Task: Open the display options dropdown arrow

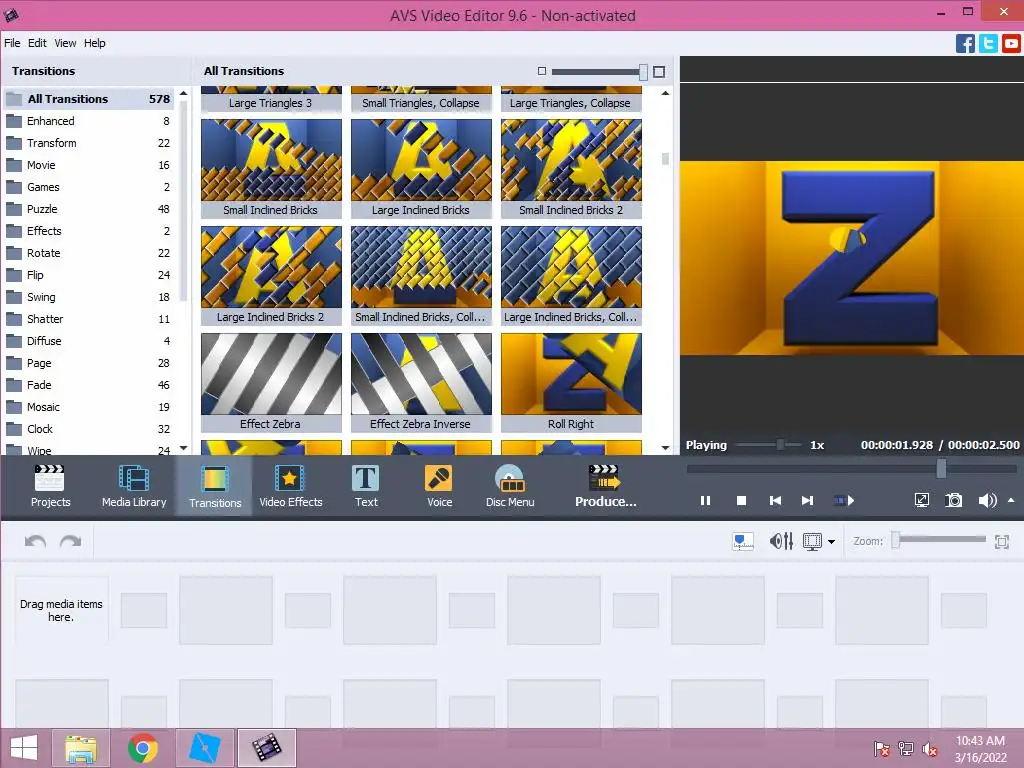Action: pyautogui.click(x=831, y=541)
